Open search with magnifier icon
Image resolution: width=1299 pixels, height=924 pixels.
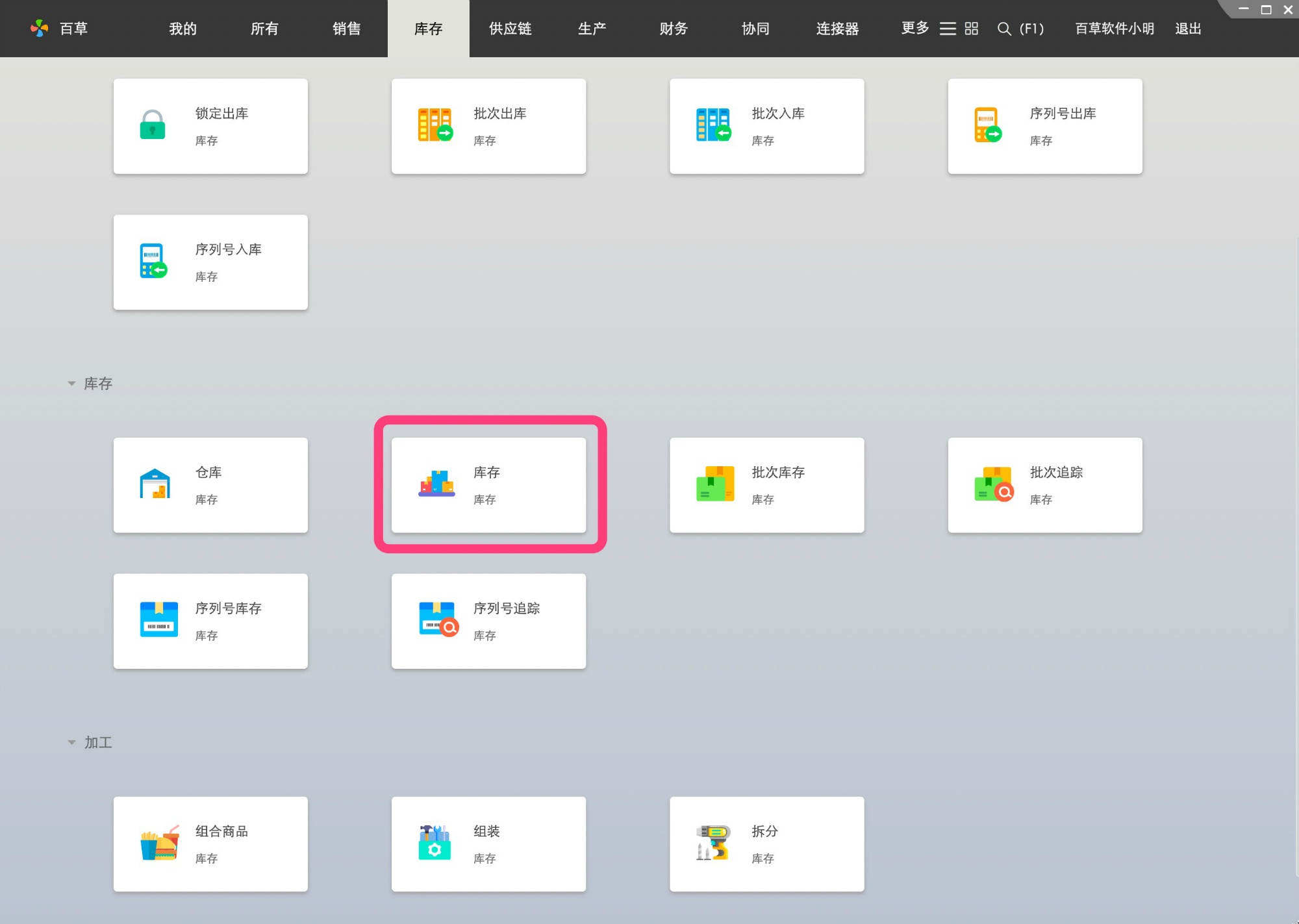click(1004, 29)
